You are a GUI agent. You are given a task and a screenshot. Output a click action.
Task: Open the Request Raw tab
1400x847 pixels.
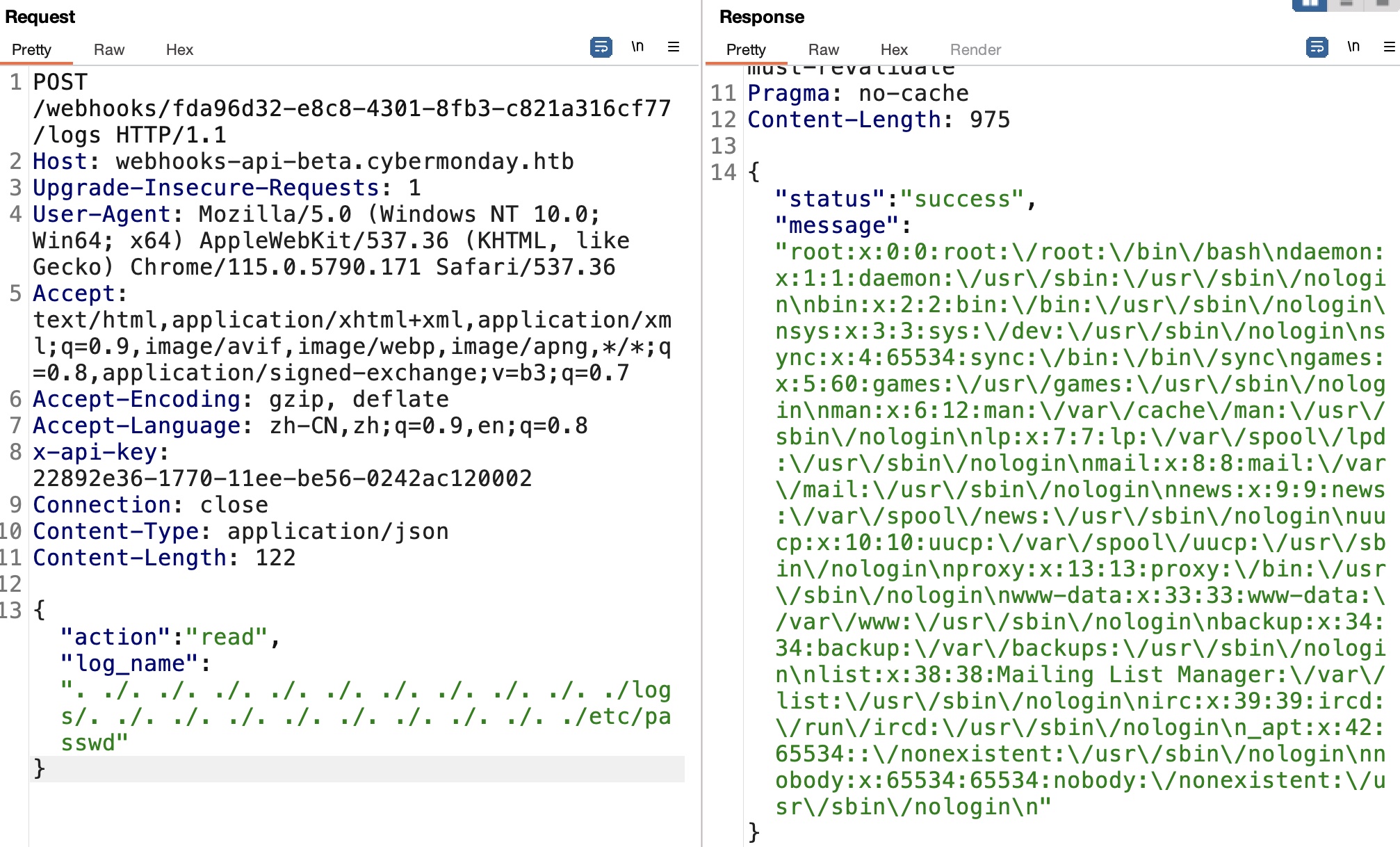(109, 49)
